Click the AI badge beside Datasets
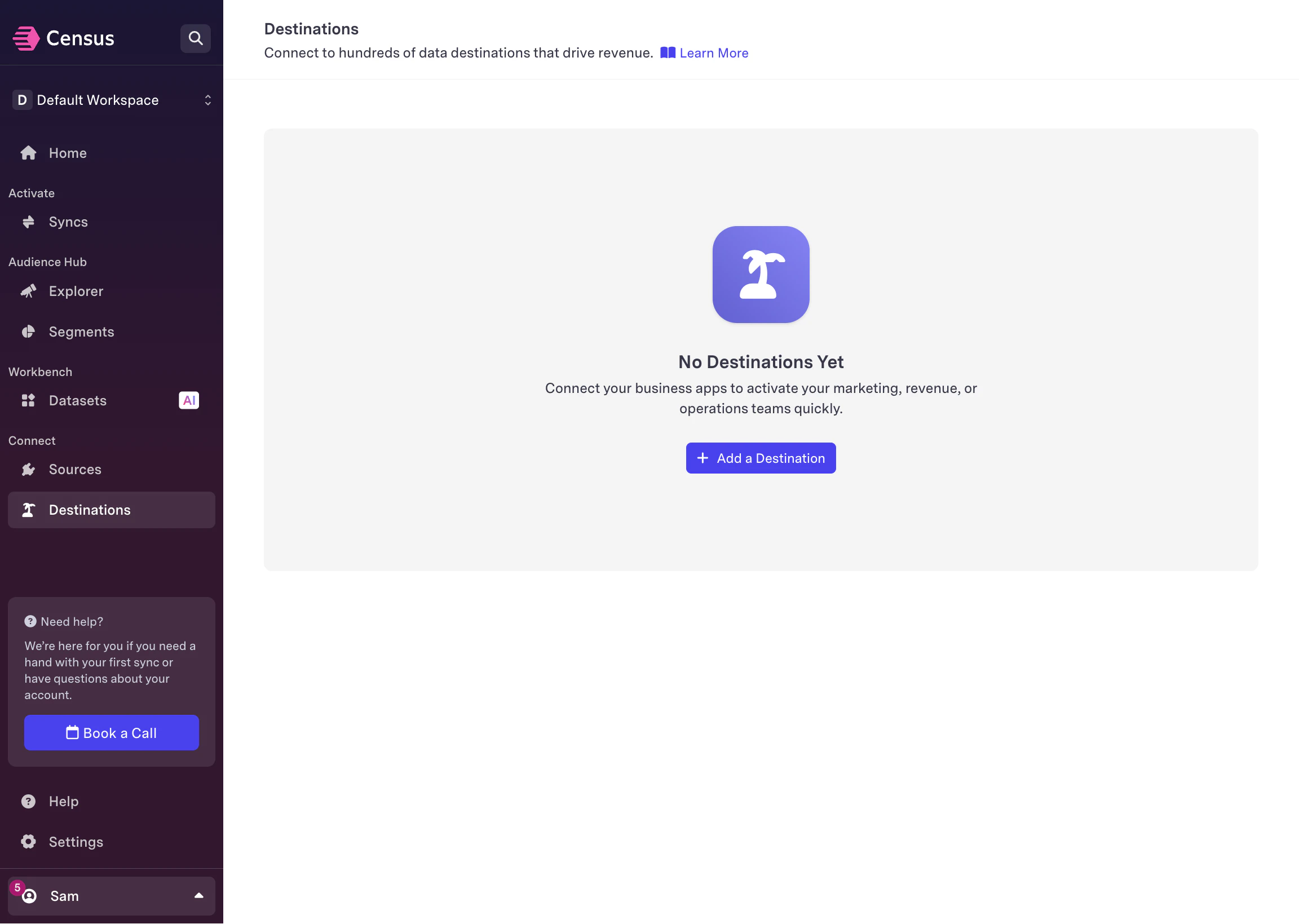Viewport: 1299px width, 924px height. click(189, 401)
